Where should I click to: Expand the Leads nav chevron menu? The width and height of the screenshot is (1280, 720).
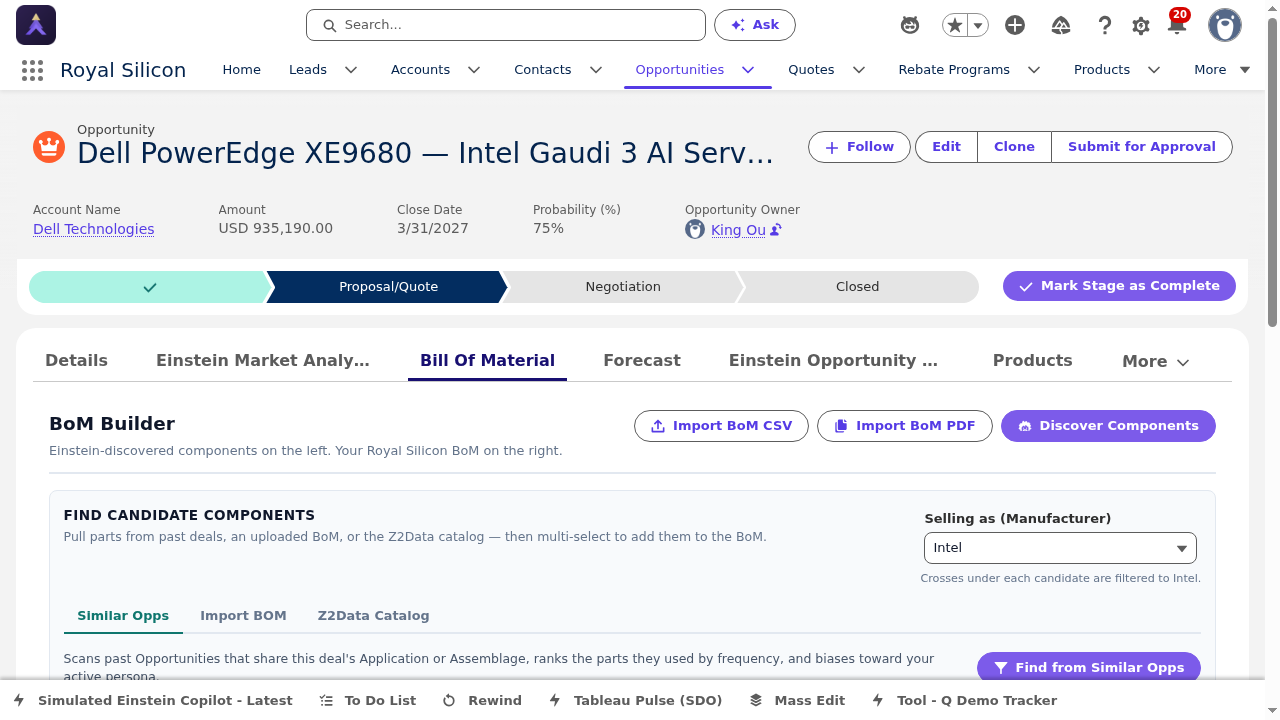[x=351, y=70]
